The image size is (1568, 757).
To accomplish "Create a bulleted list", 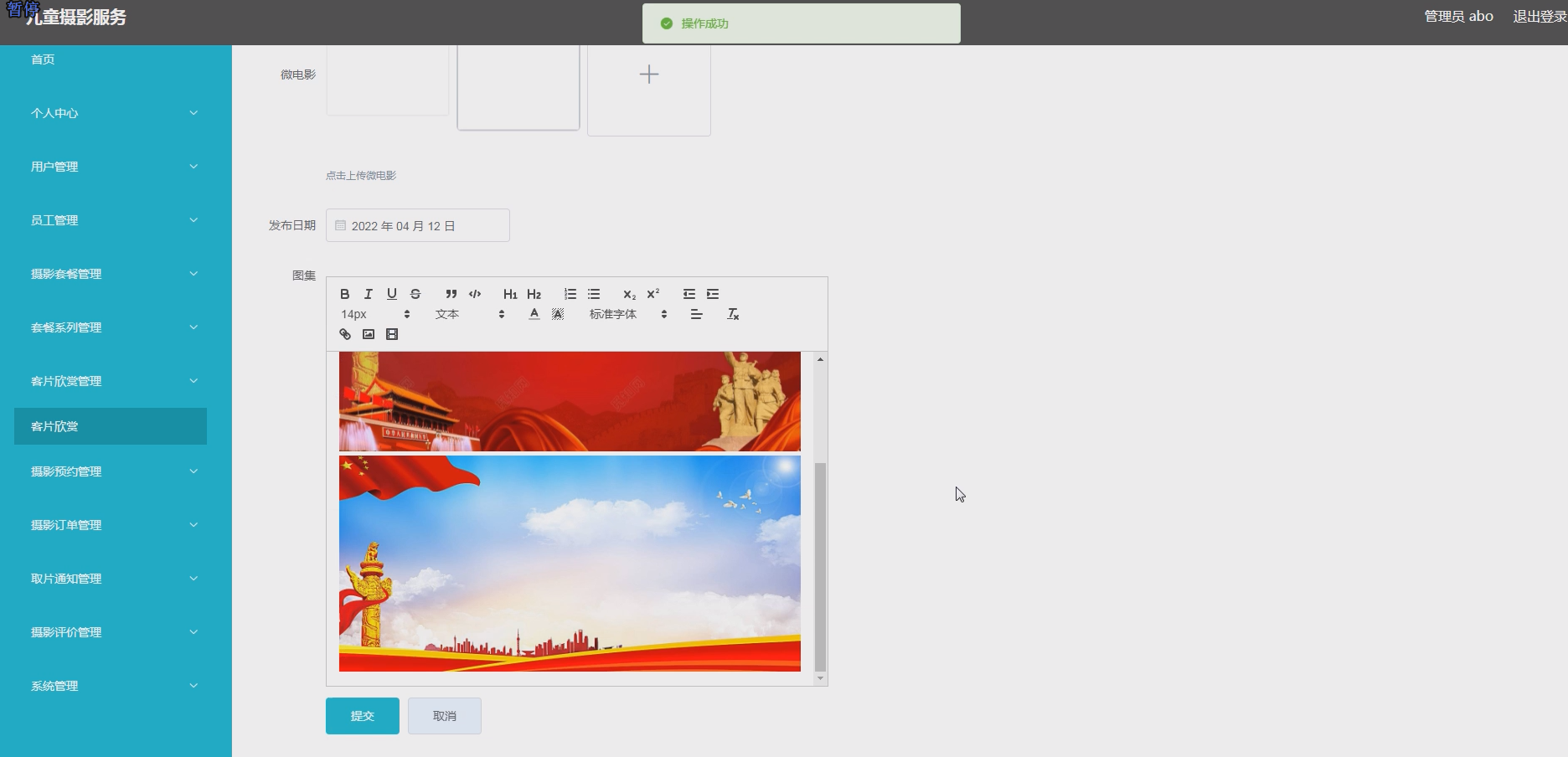I will click(x=594, y=294).
